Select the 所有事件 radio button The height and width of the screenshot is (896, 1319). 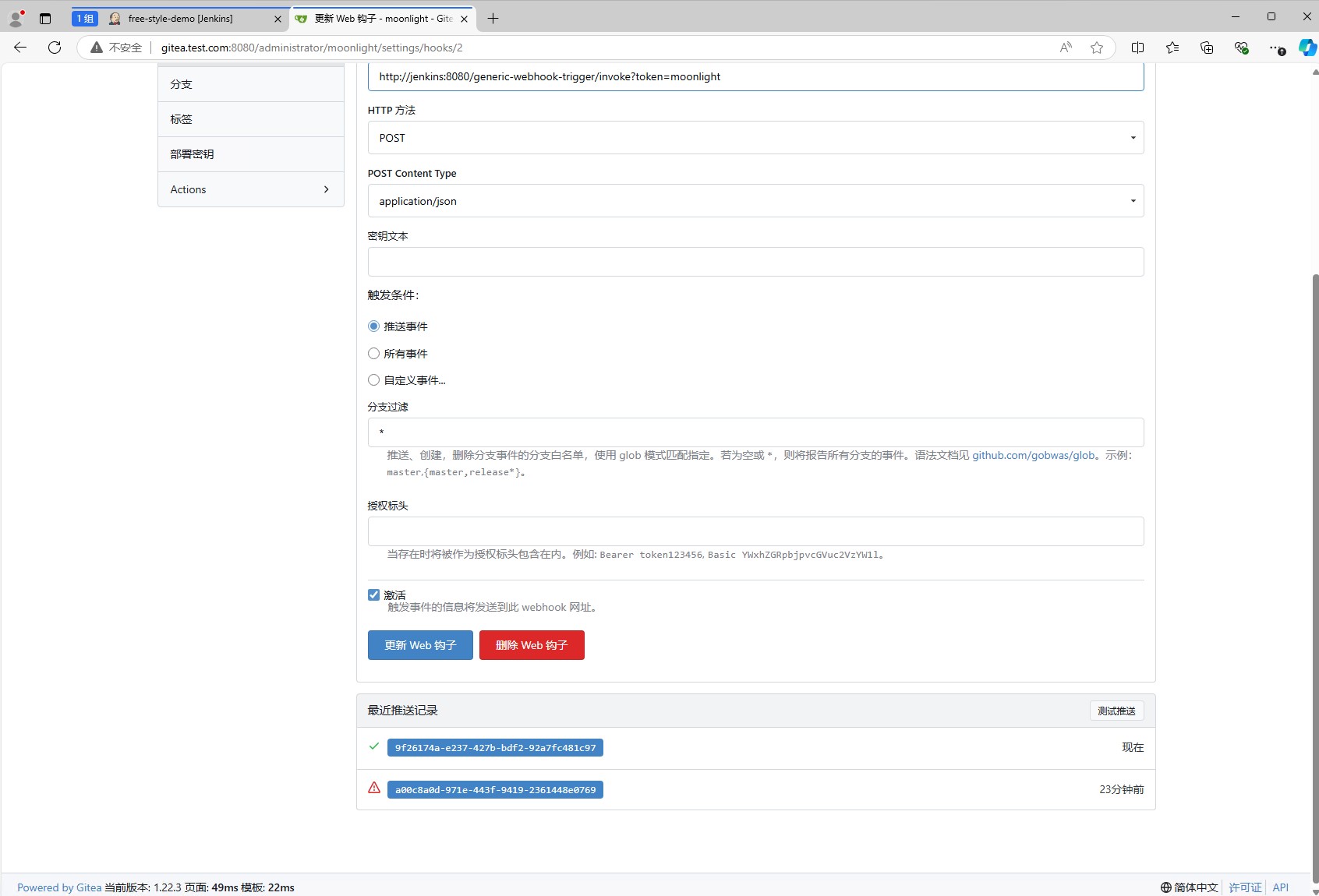374,354
